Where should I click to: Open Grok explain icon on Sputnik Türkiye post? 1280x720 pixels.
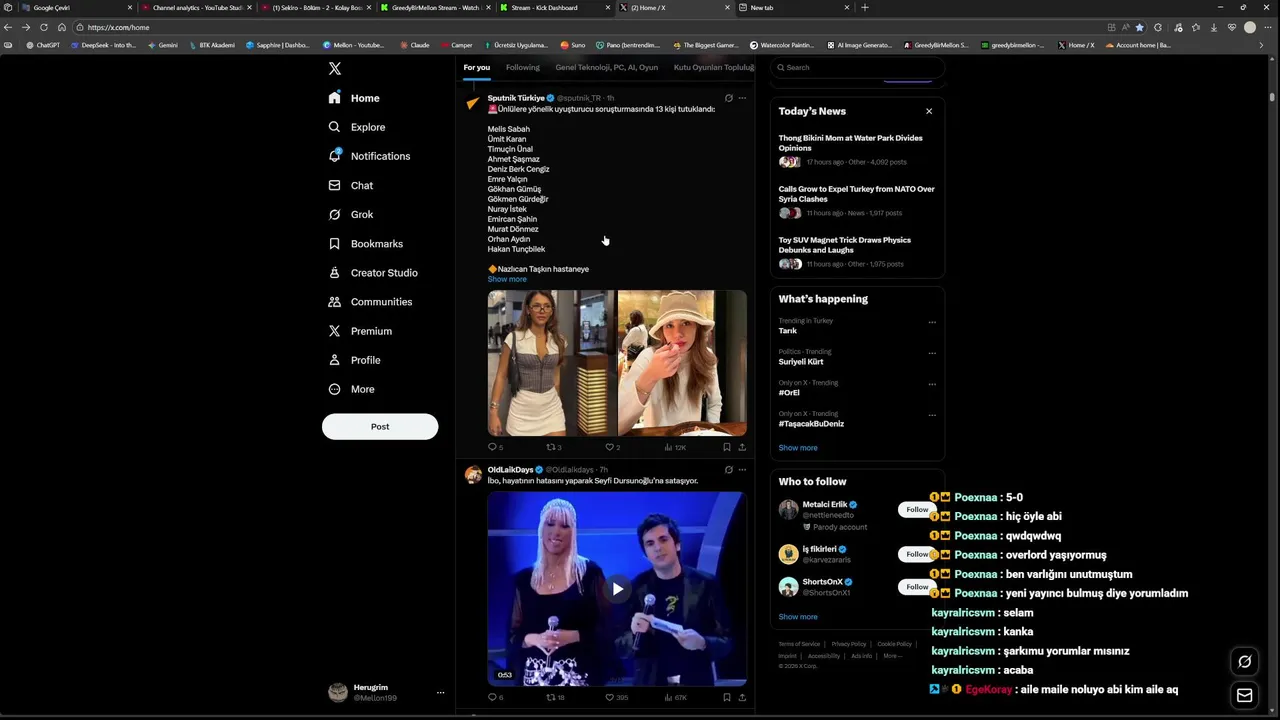[x=728, y=98]
